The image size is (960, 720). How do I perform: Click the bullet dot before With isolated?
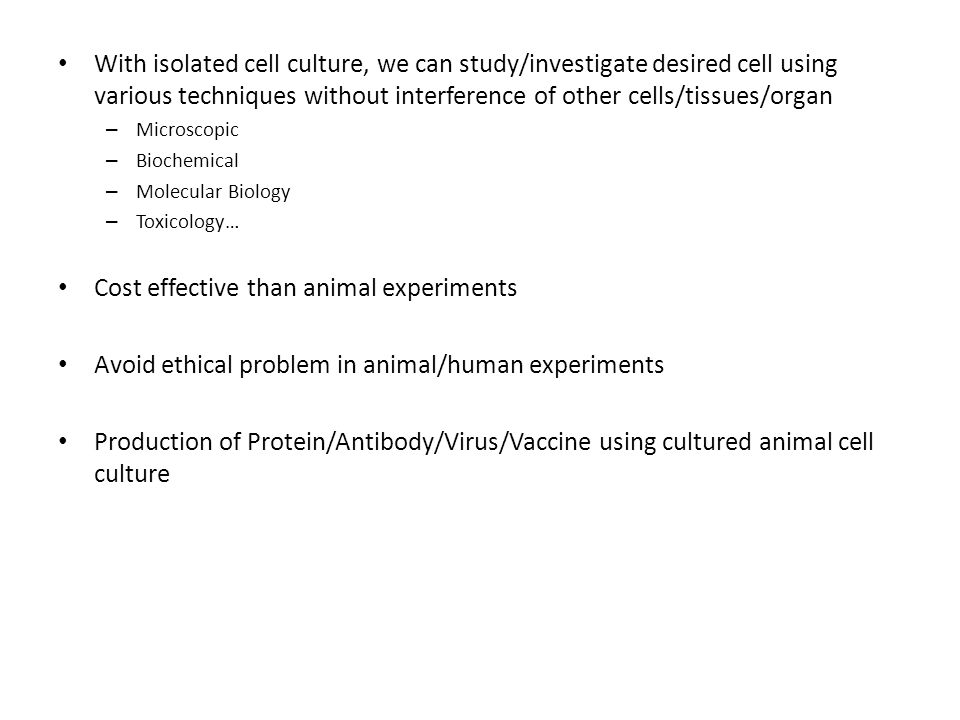coord(63,63)
